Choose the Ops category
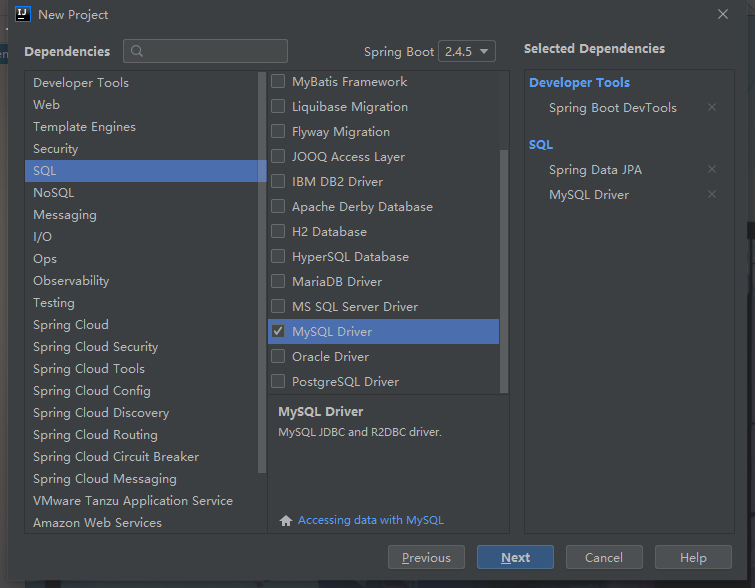The image size is (755, 588). click(x=142, y=259)
